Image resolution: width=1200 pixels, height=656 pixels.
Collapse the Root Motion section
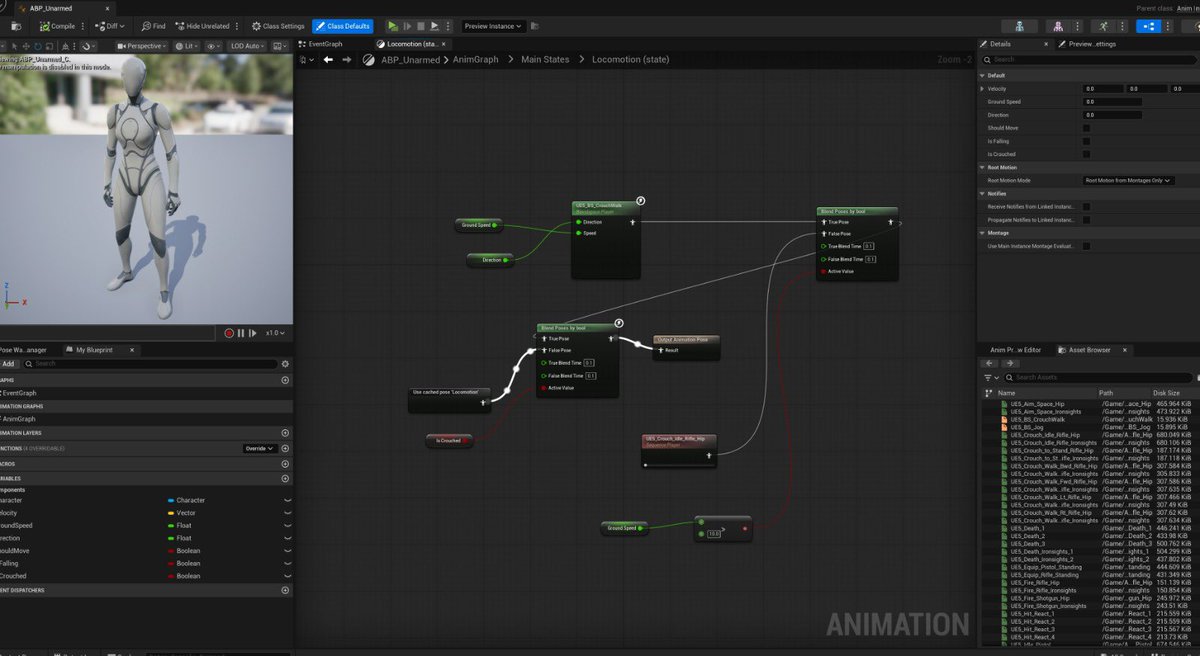pos(983,167)
